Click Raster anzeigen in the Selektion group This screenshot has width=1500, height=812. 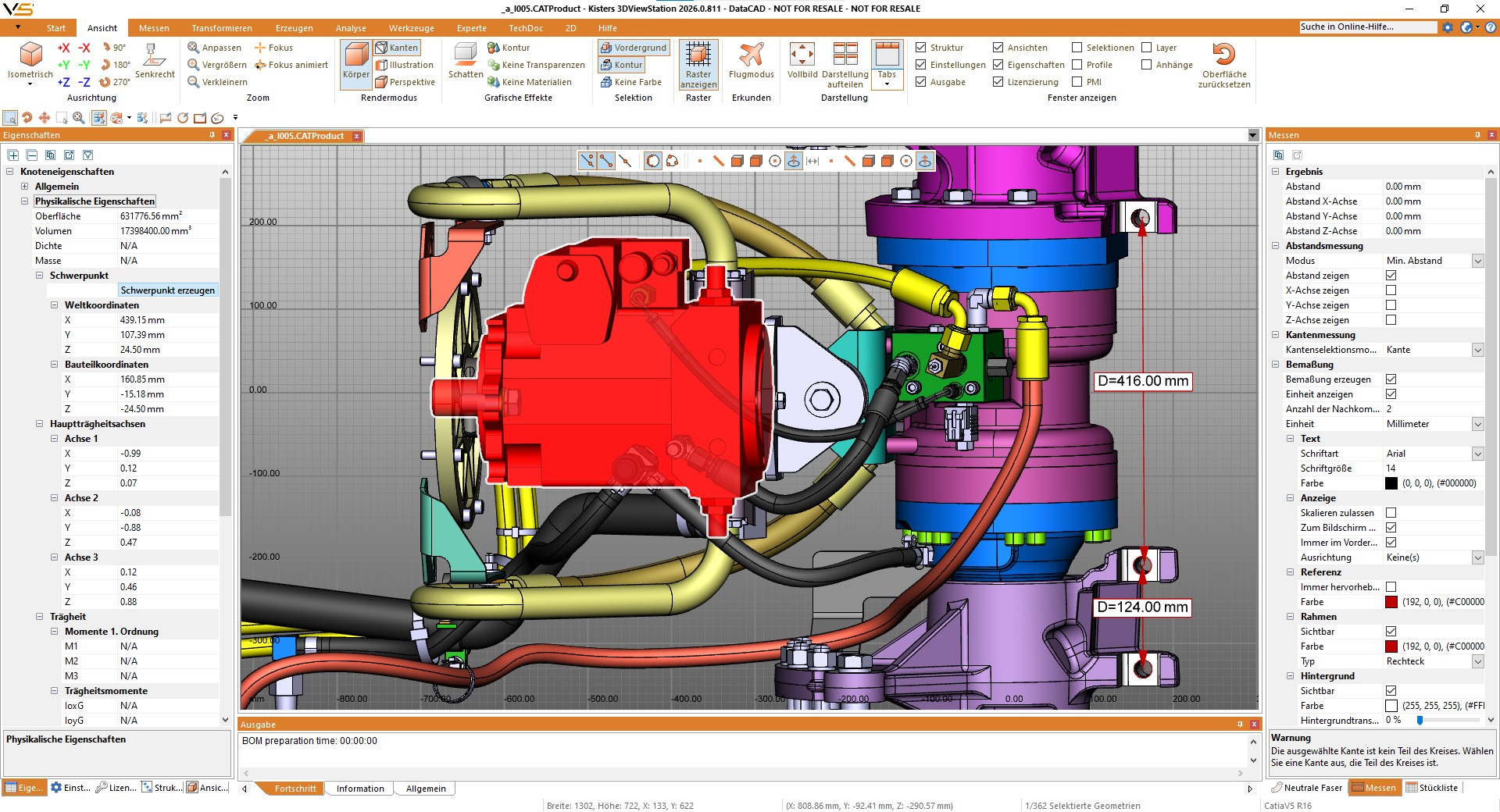(698, 65)
